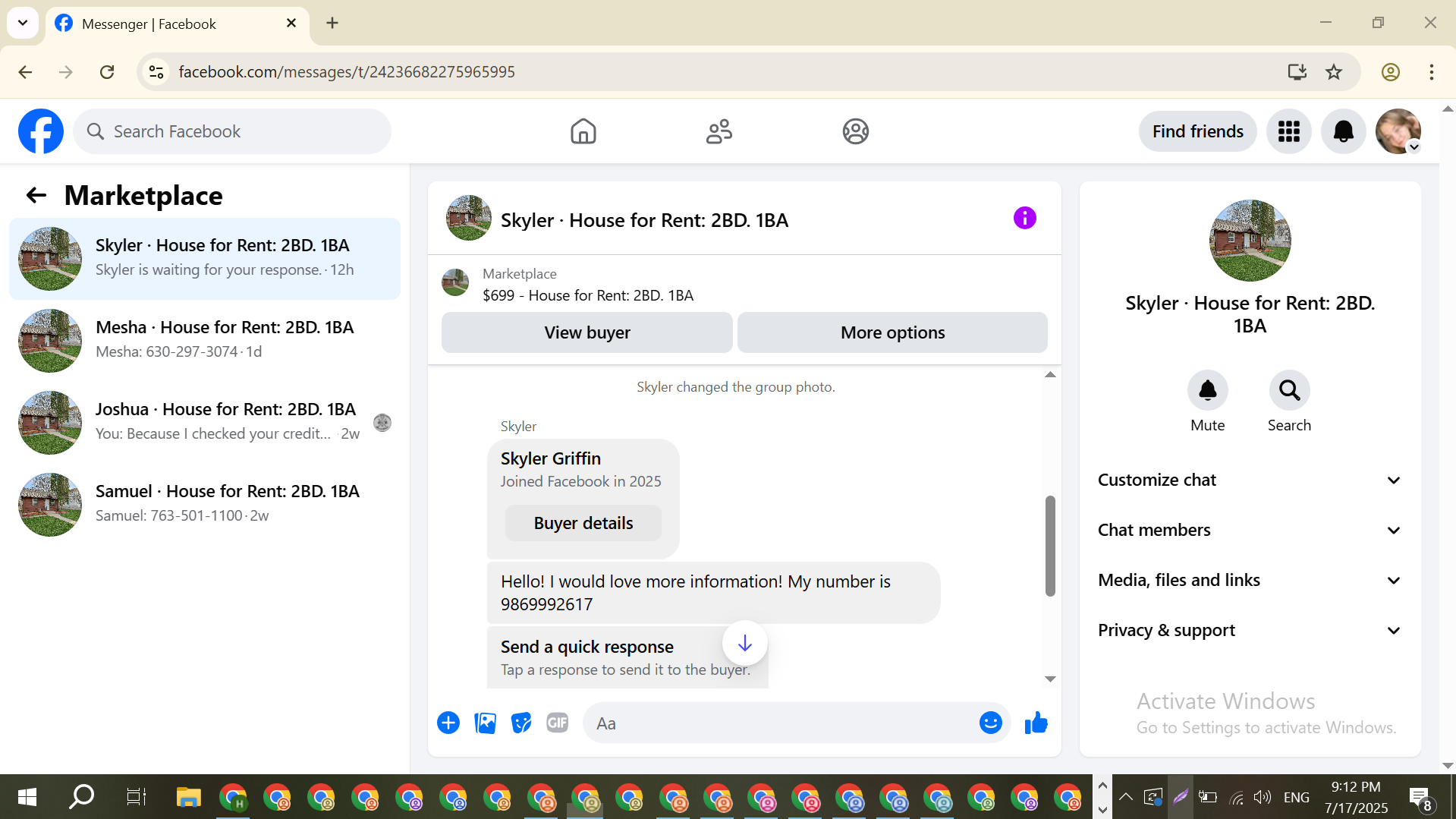The image size is (1456, 819).
Task: Choose a sticker from the composer
Action: click(521, 723)
